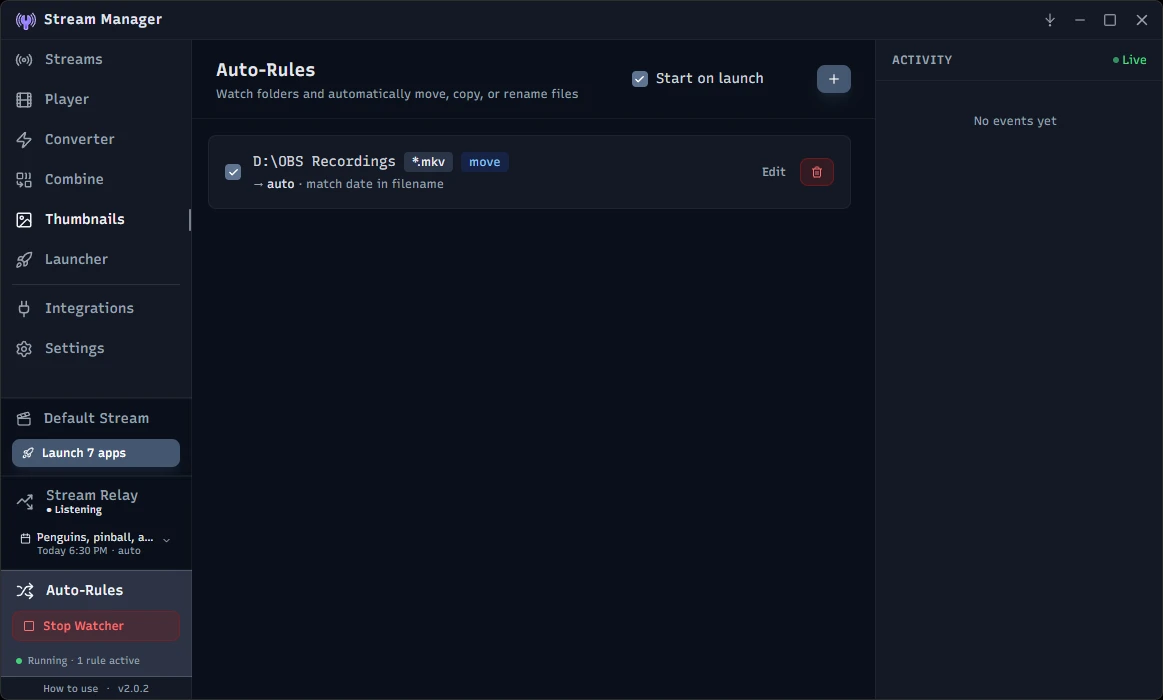Image resolution: width=1163 pixels, height=700 pixels.
Task: Click the Thumbnails image icon in sidebar
Action: tap(24, 219)
